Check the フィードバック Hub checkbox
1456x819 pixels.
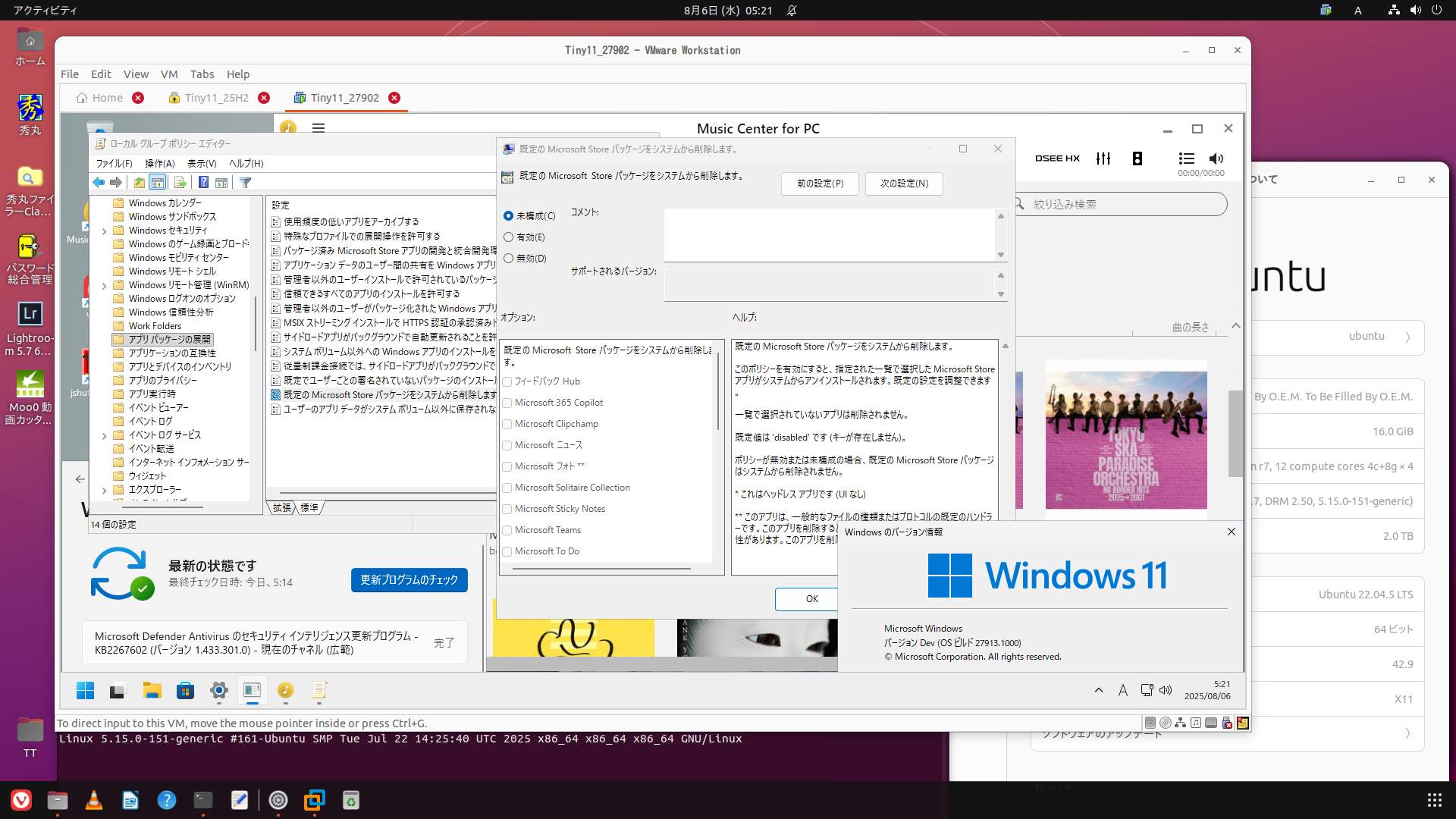(x=507, y=381)
